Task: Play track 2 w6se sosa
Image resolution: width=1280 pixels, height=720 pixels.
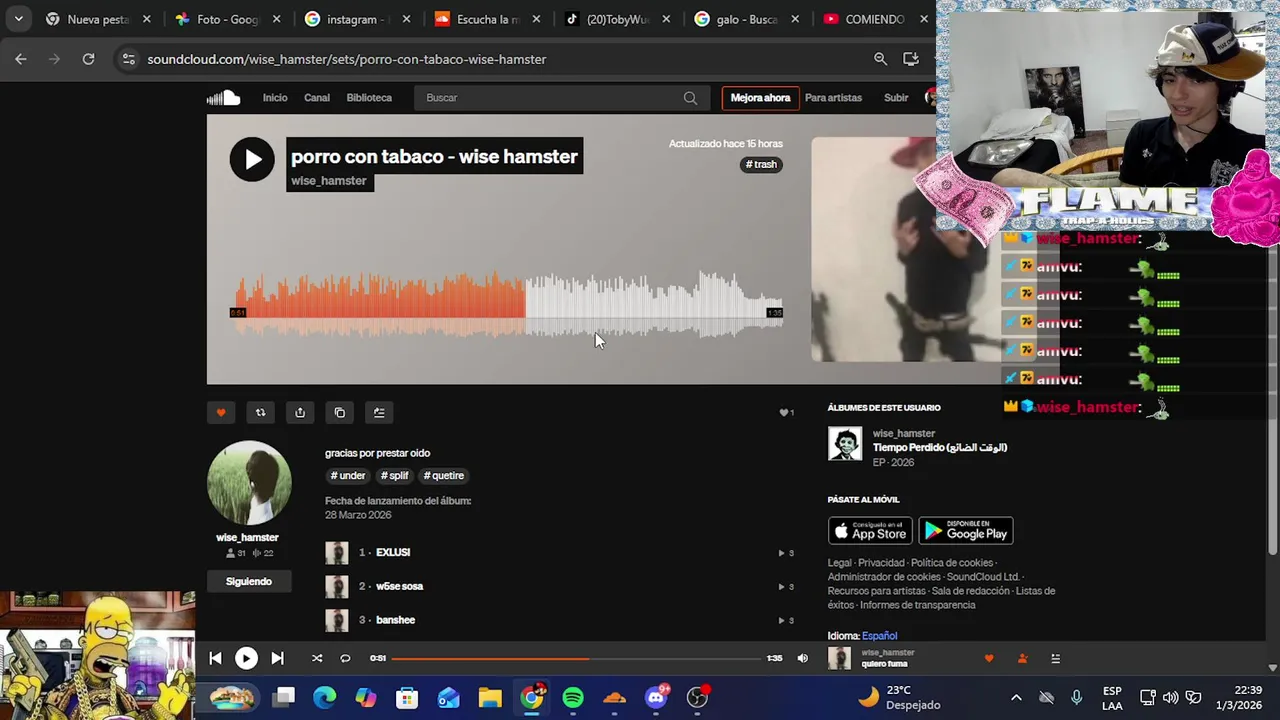Action: pos(399,586)
